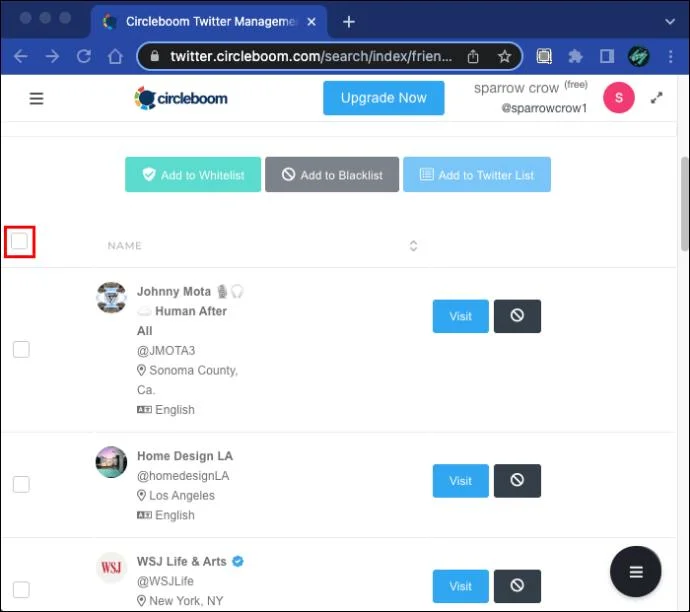Viewport: 690px width, 612px height.
Task: Open browser extensions puzzle icon
Action: (575, 56)
